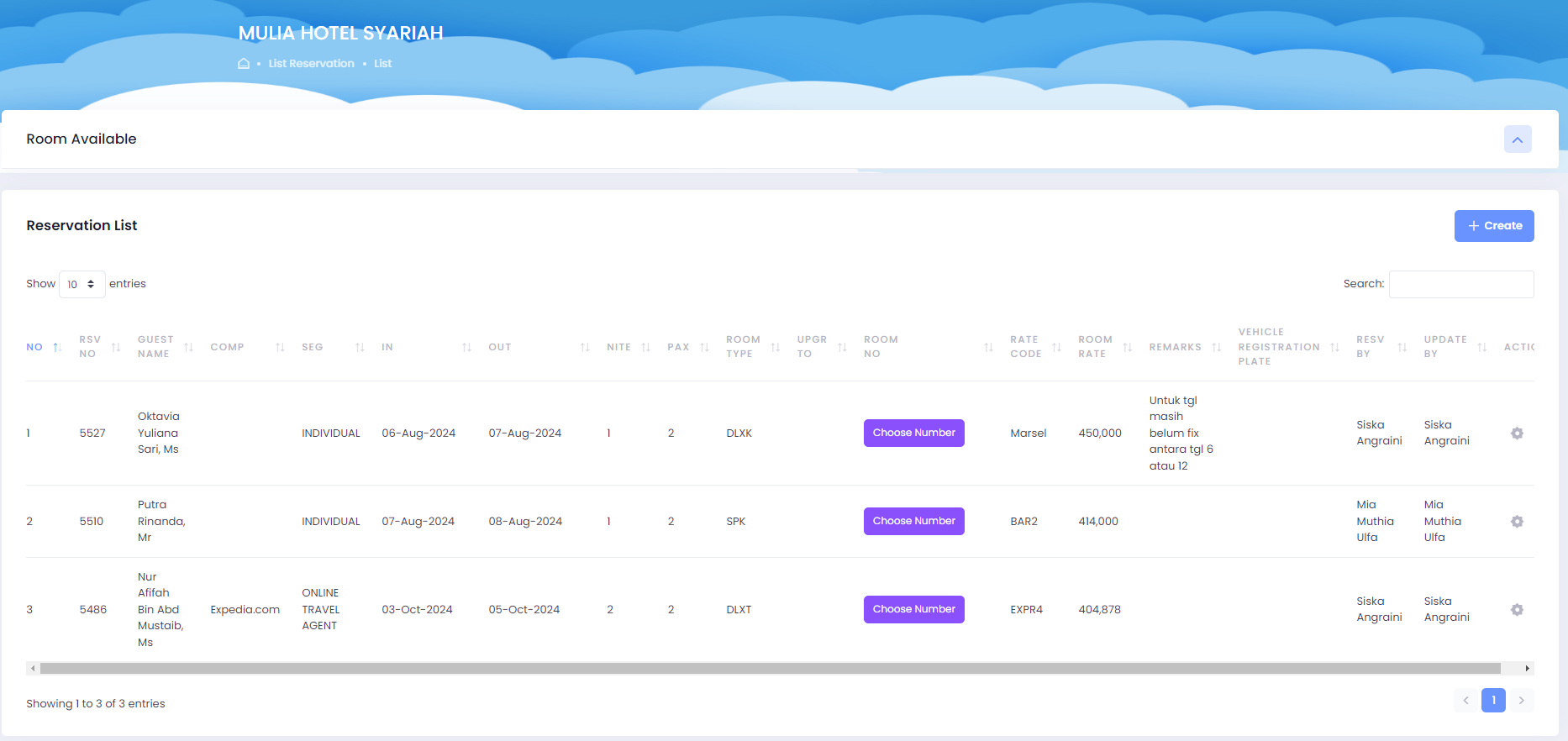Viewport: 1568px width, 741px height.
Task: Open gear actions for reservation 5510
Action: 1517,522
